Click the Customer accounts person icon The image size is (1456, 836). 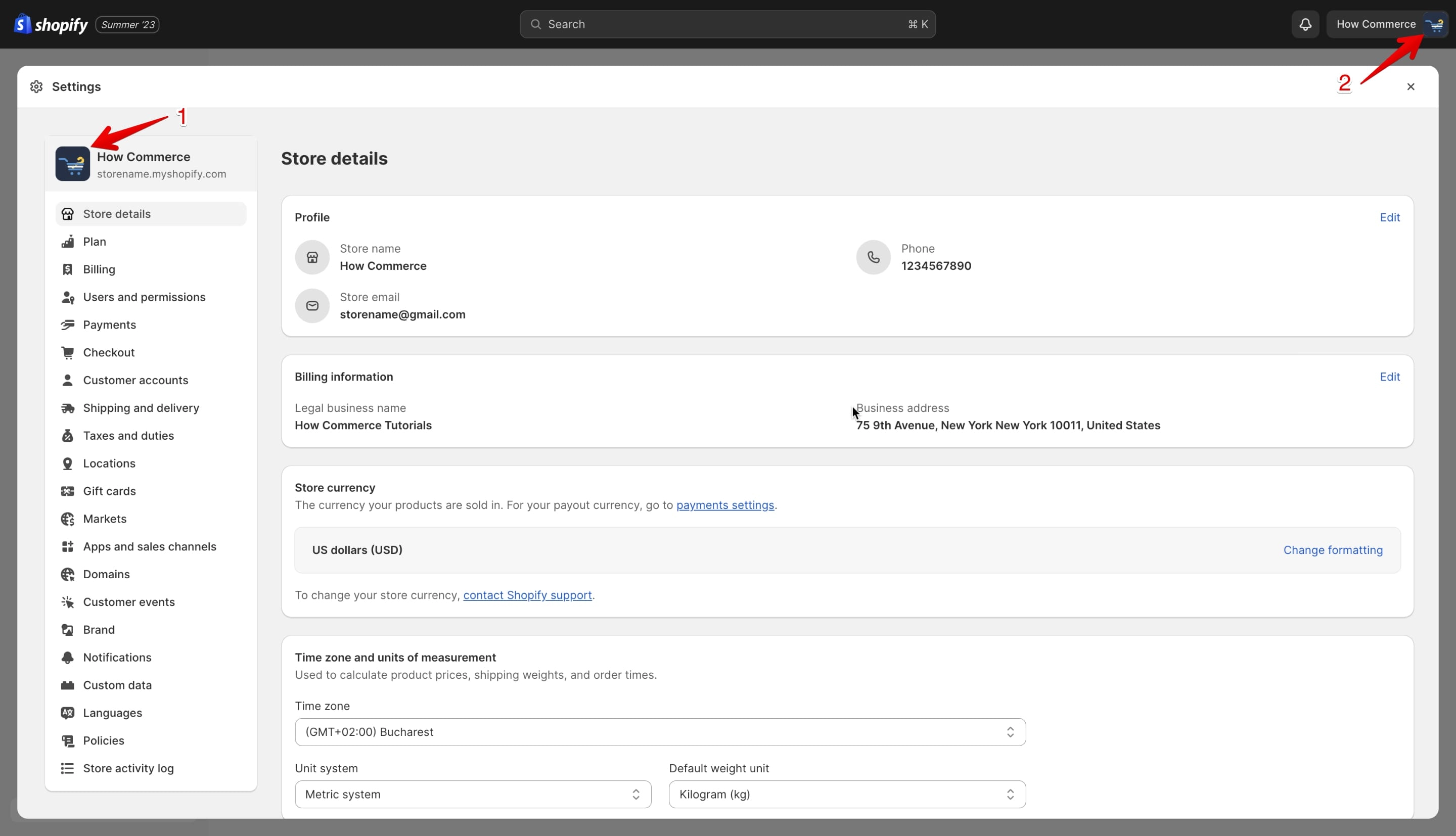point(67,380)
